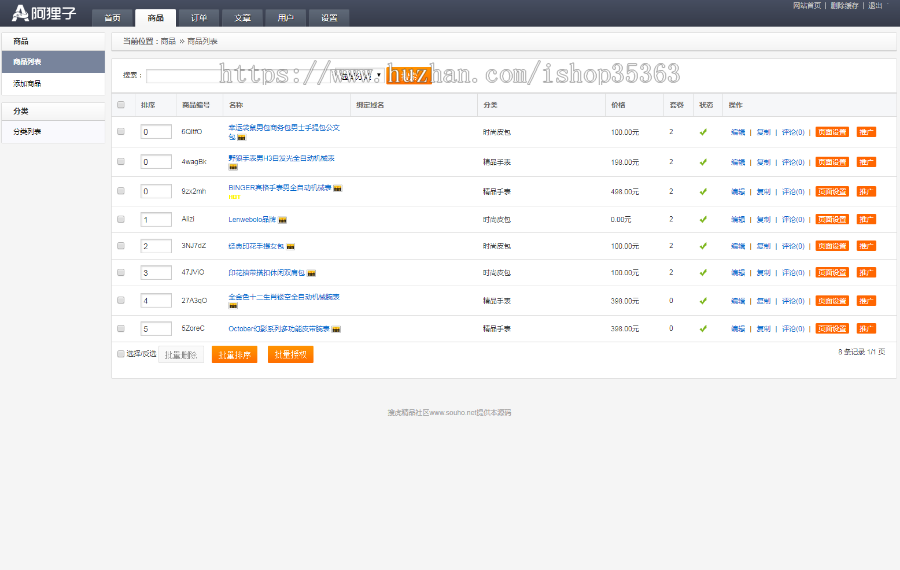Click image icon beside Lenwebolo product name
900x570 pixels.
click(x=283, y=219)
